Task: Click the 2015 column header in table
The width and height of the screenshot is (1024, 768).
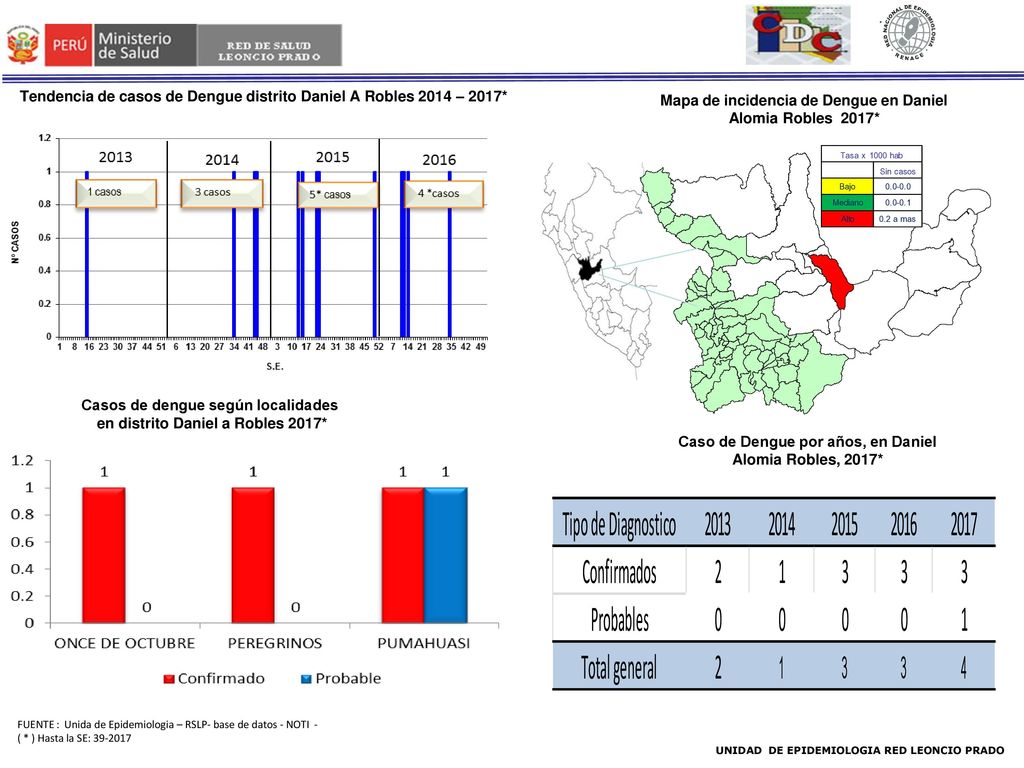Action: [x=844, y=524]
